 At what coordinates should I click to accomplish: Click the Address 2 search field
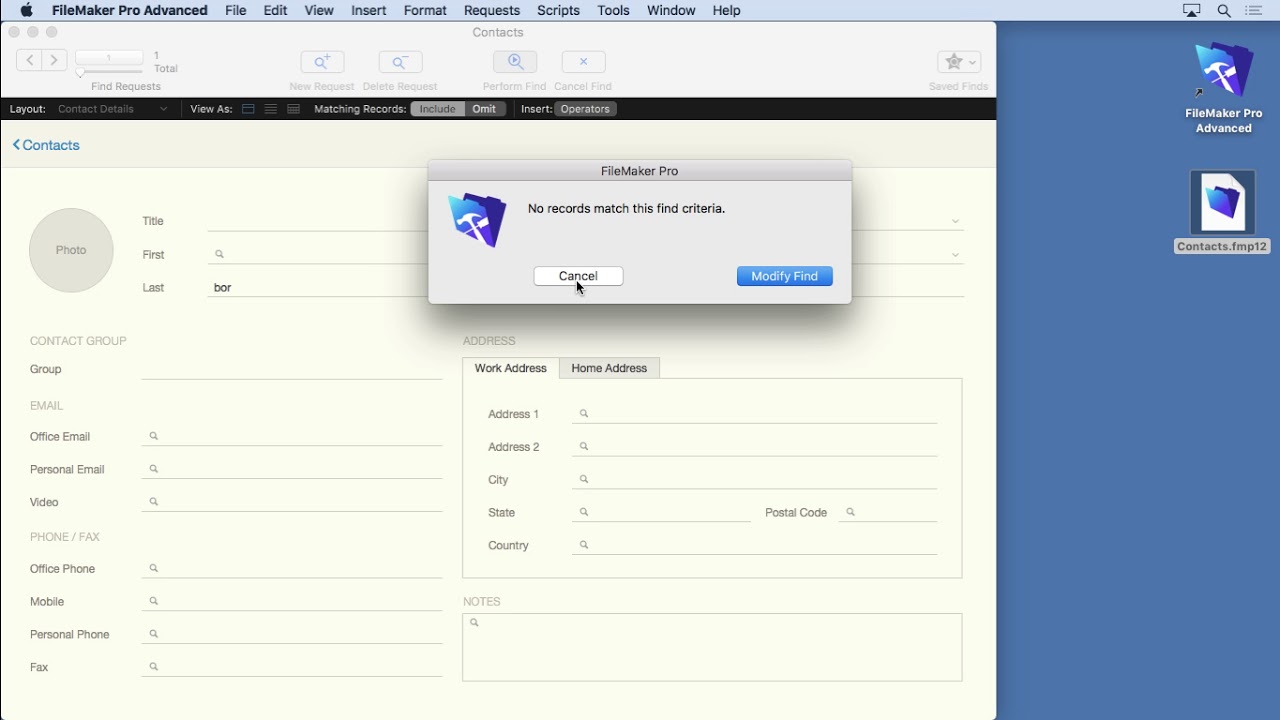(x=755, y=447)
